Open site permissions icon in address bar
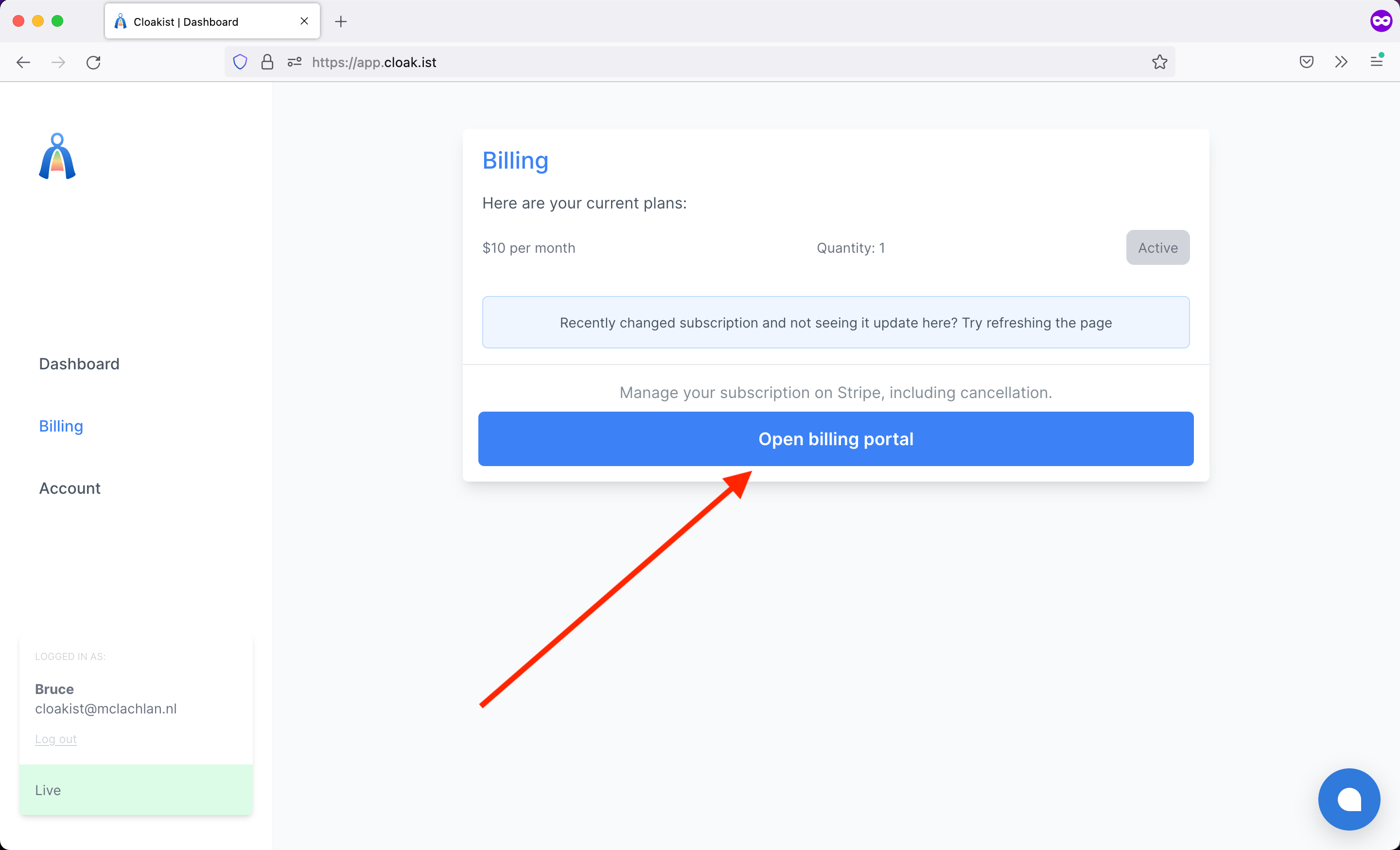 click(294, 62)
